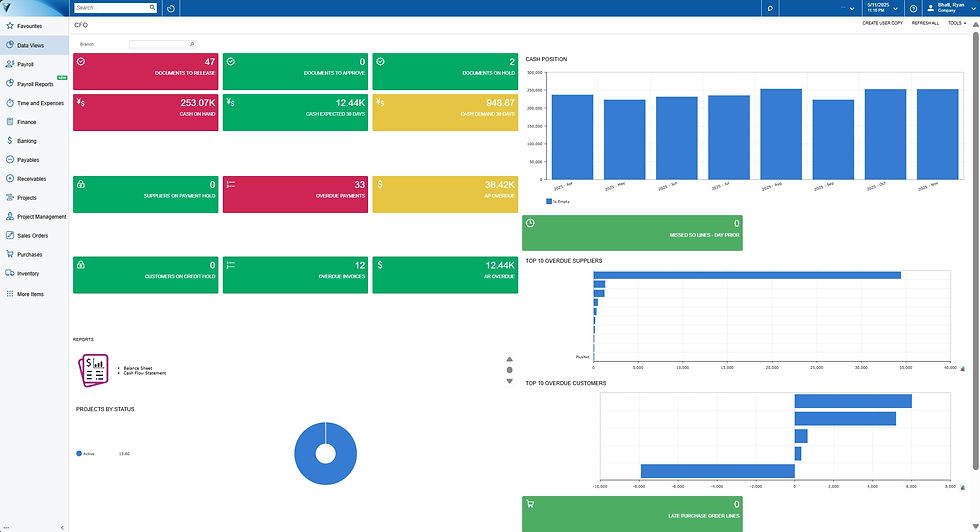980x532 pixels.
Task: Open Payroll Reports workspace
Action: (x=34, y=84)
